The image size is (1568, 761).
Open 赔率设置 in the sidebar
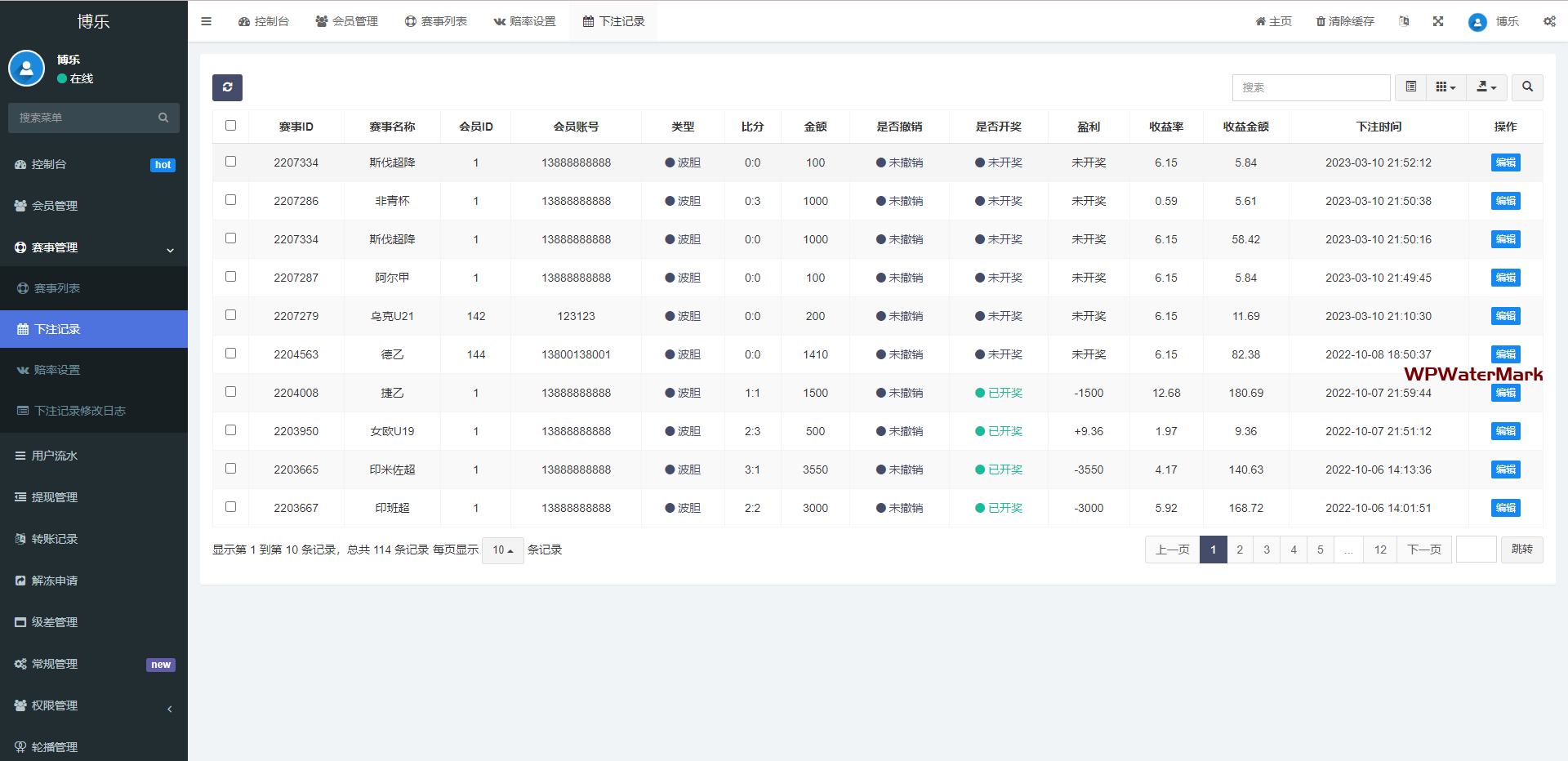[94, 370]
